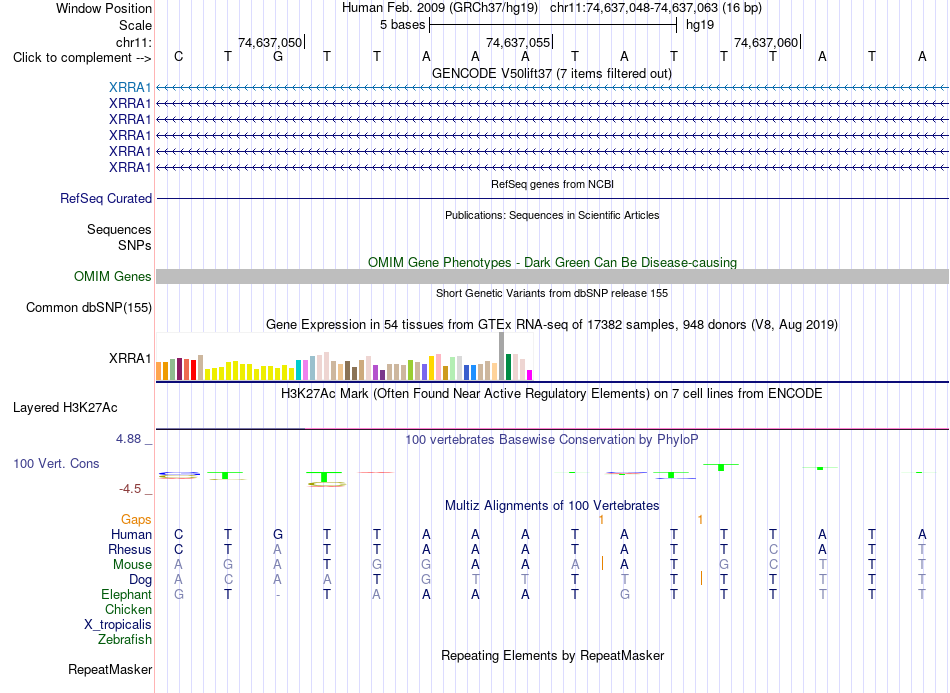Screen dimensions: 950x693
Task: Click the 74,637,050 ruler position
Action: [x=270, y=42]
